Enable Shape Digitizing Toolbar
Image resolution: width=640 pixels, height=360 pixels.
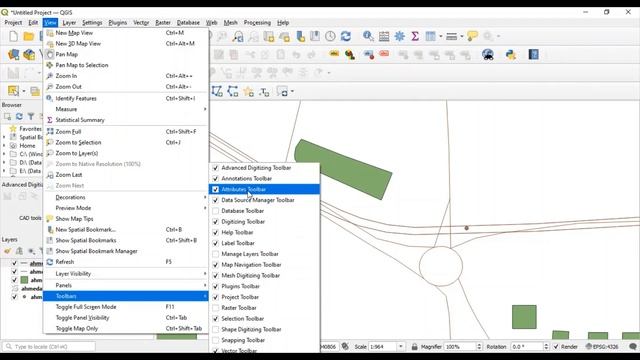point(216,329)
